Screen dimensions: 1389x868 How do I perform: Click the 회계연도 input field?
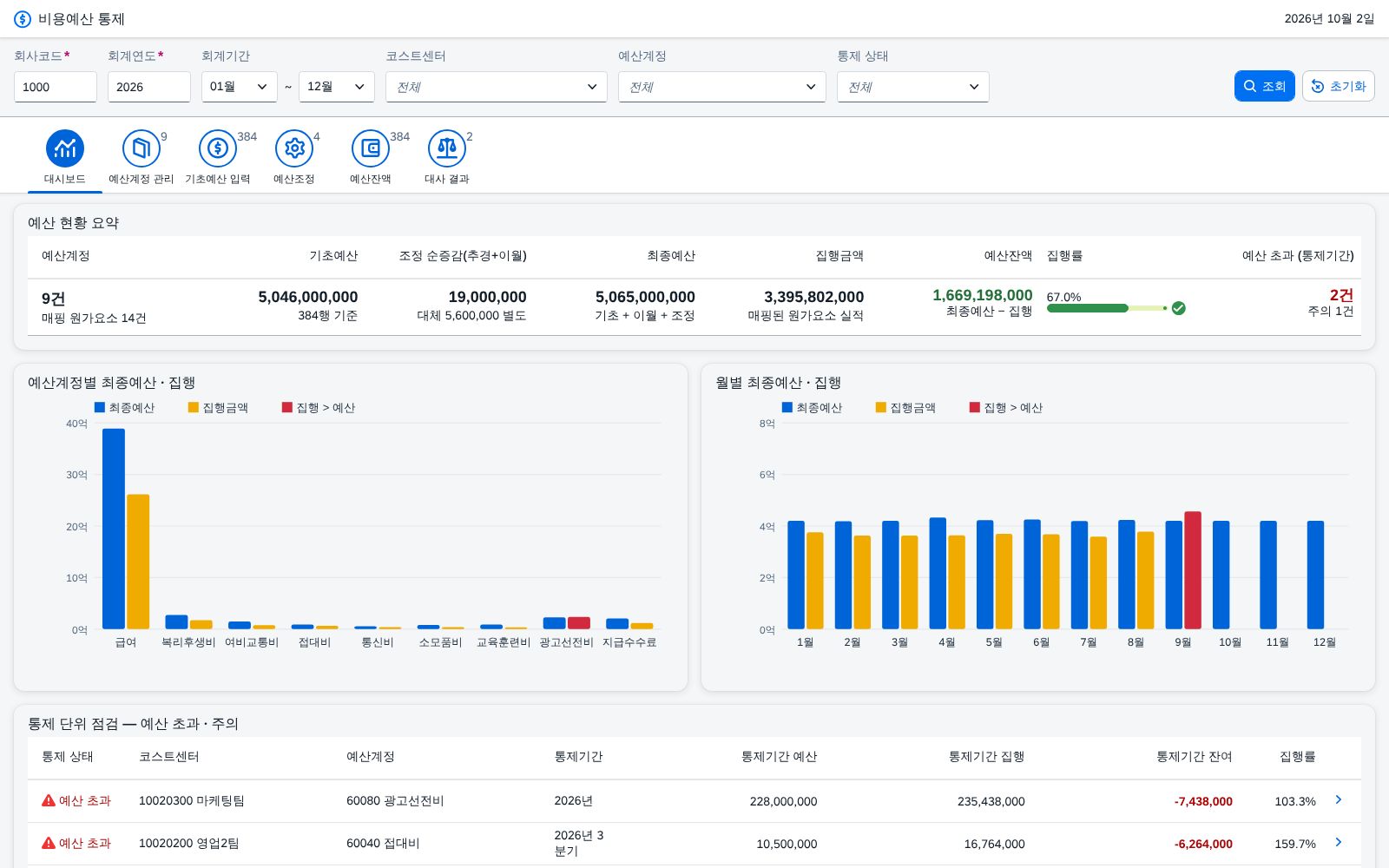149,87
